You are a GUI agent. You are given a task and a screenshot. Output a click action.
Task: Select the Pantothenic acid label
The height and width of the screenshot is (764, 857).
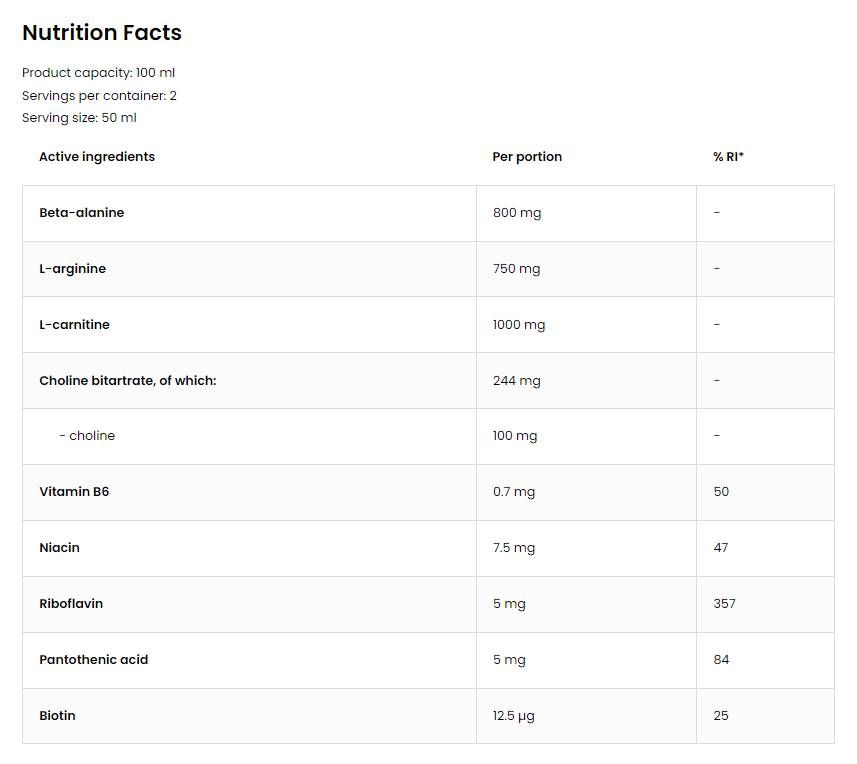(x=93, y=660)
